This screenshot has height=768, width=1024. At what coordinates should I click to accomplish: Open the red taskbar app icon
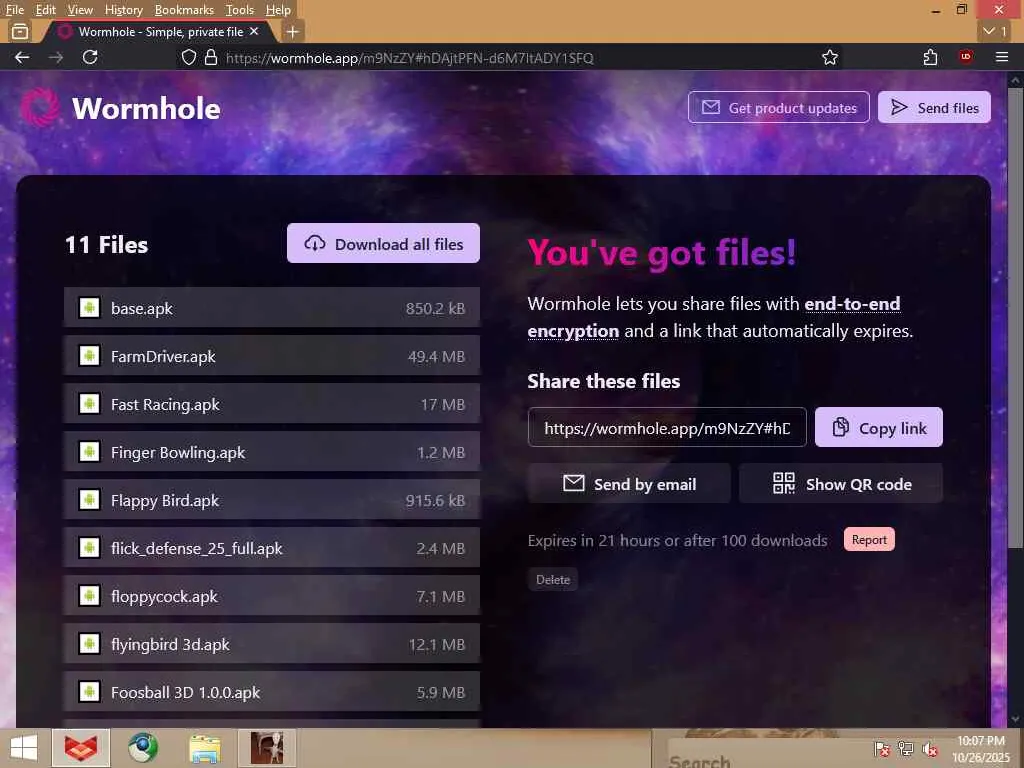(81, 748)
